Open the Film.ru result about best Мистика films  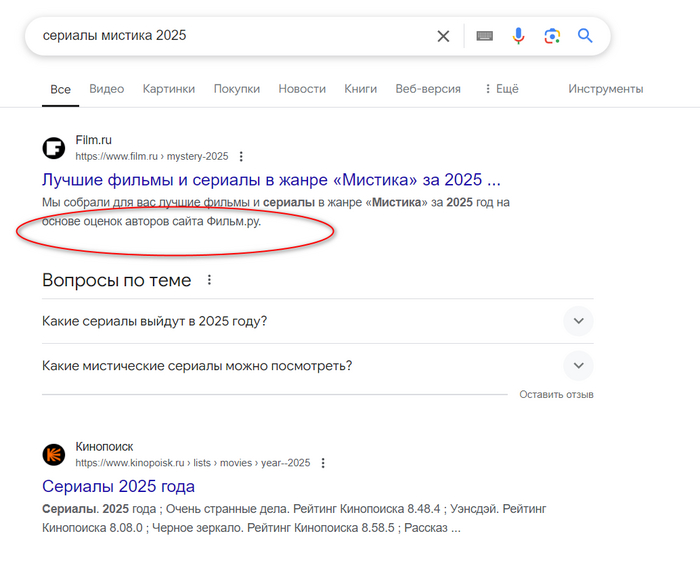[271, 181]
